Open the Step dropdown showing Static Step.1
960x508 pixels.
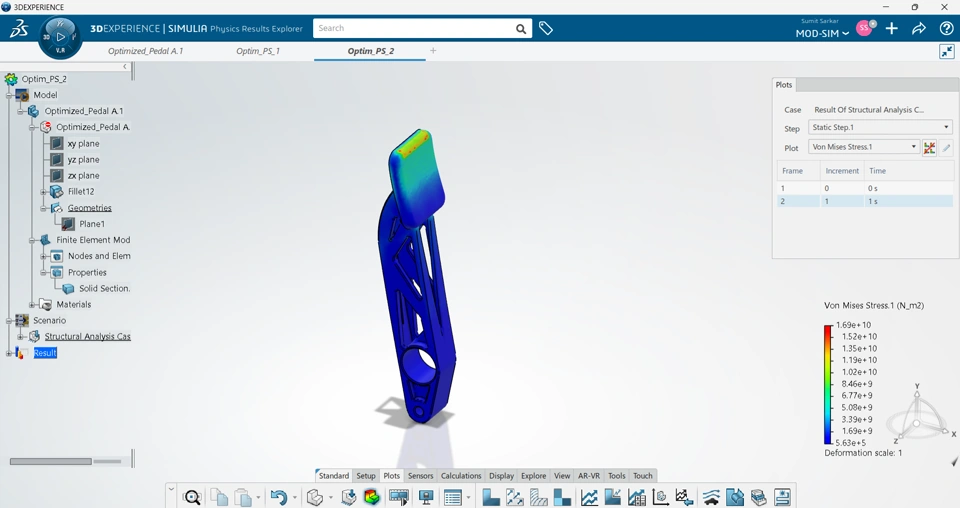tap(880, 127)
